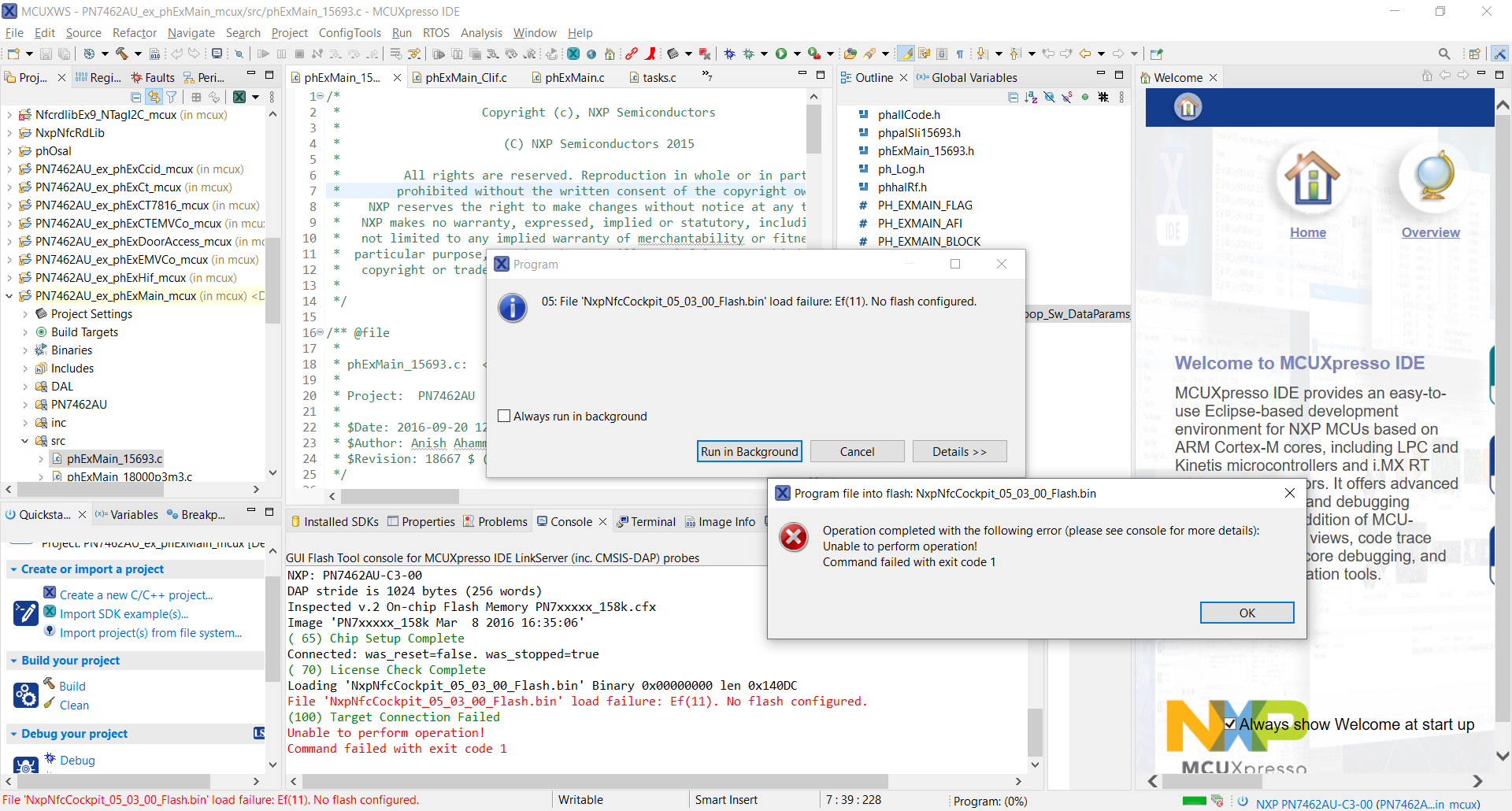Collapse the src folder in Project Explorer
The width and height of the screenshot is (1512, 811).
pyautogui.click(x=25, y=440)
